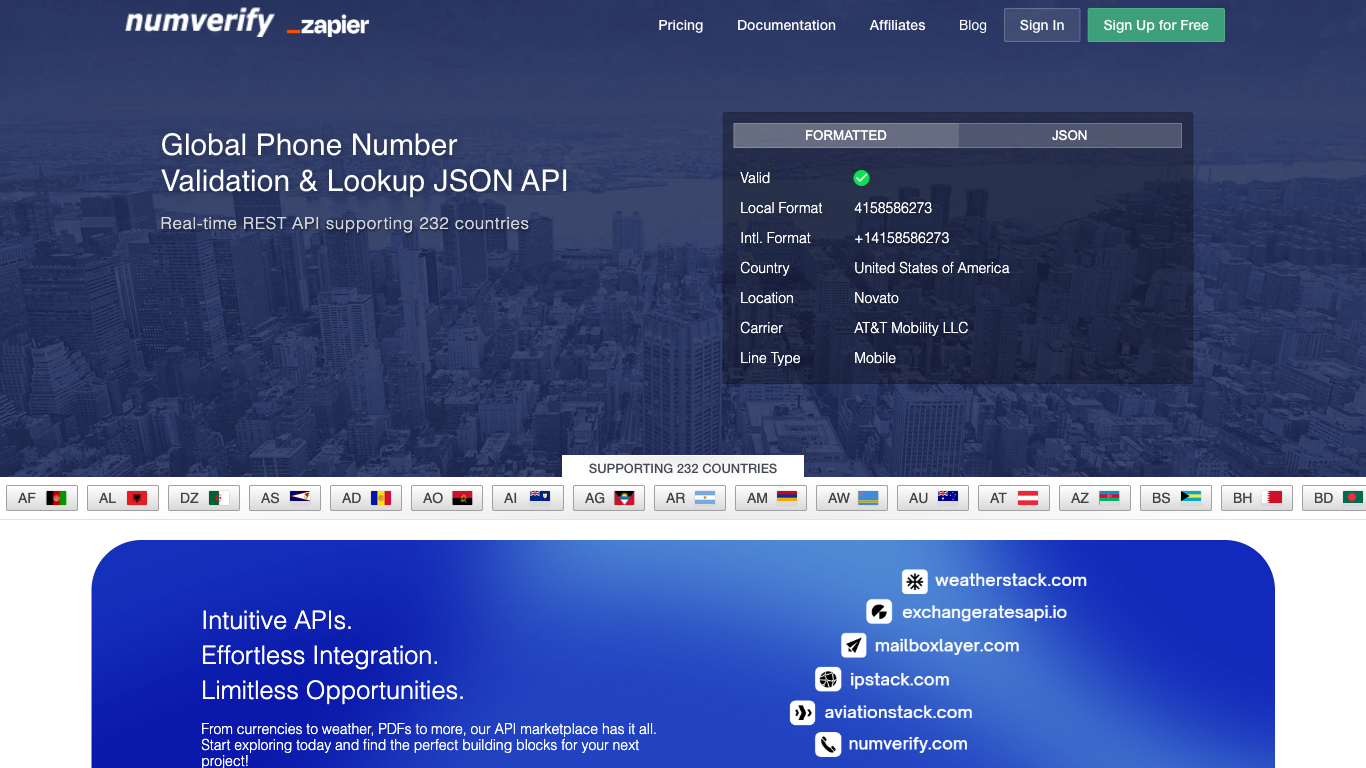Select the DZ Algeria flag button

[x=204, y=498]
